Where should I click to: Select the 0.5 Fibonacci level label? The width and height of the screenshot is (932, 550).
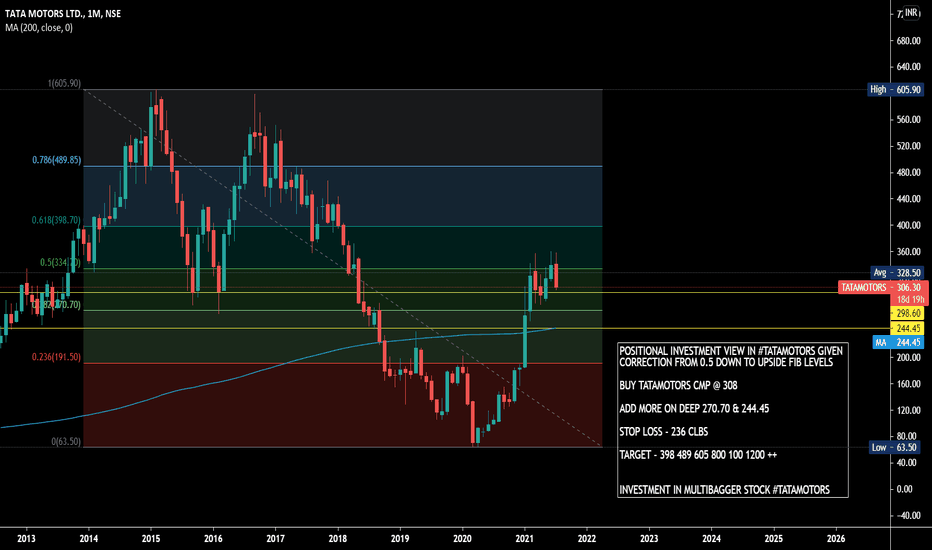[x=59, y=262]
